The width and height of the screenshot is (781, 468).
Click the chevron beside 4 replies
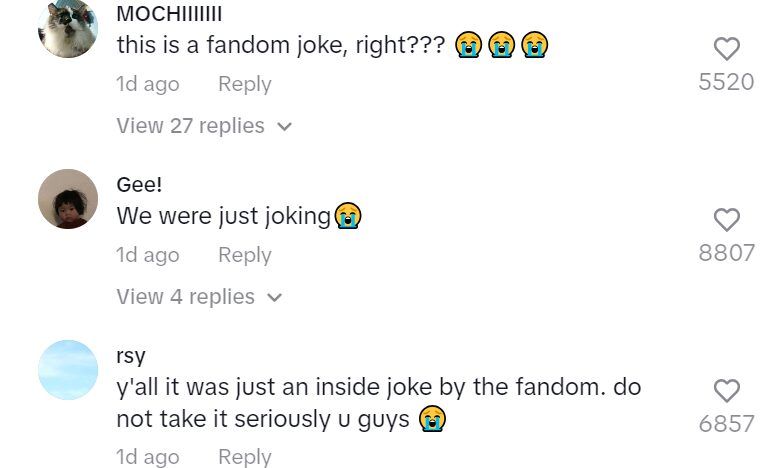tap(274, 298)
